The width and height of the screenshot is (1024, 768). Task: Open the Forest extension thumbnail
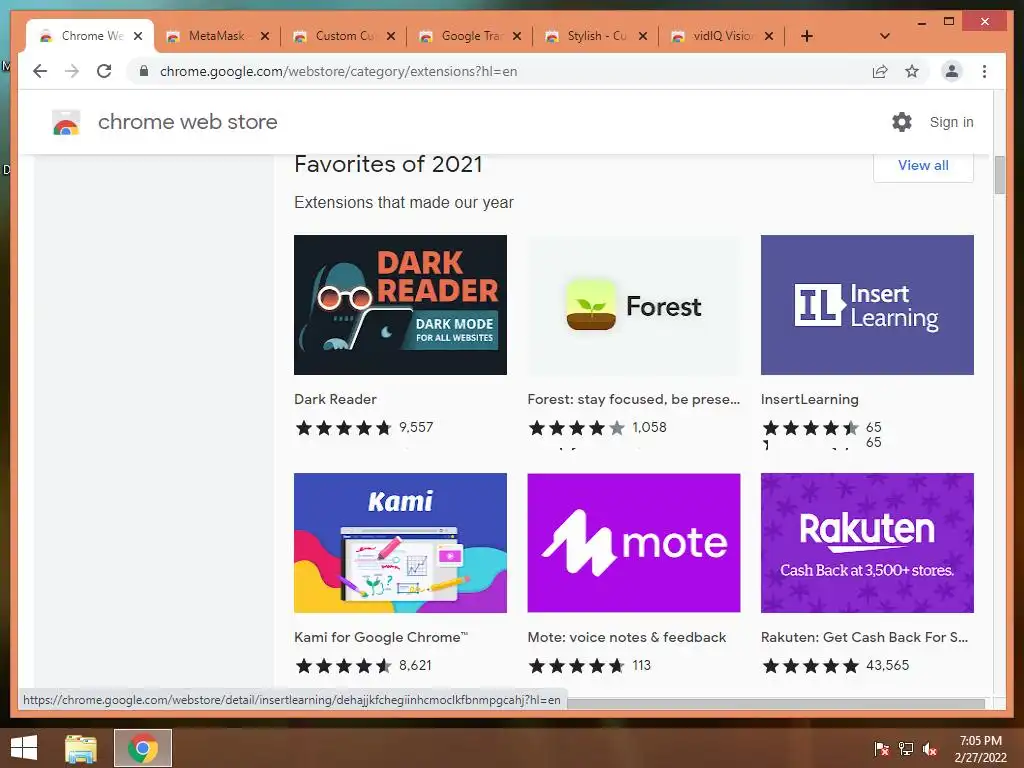[x=633, y=305]
